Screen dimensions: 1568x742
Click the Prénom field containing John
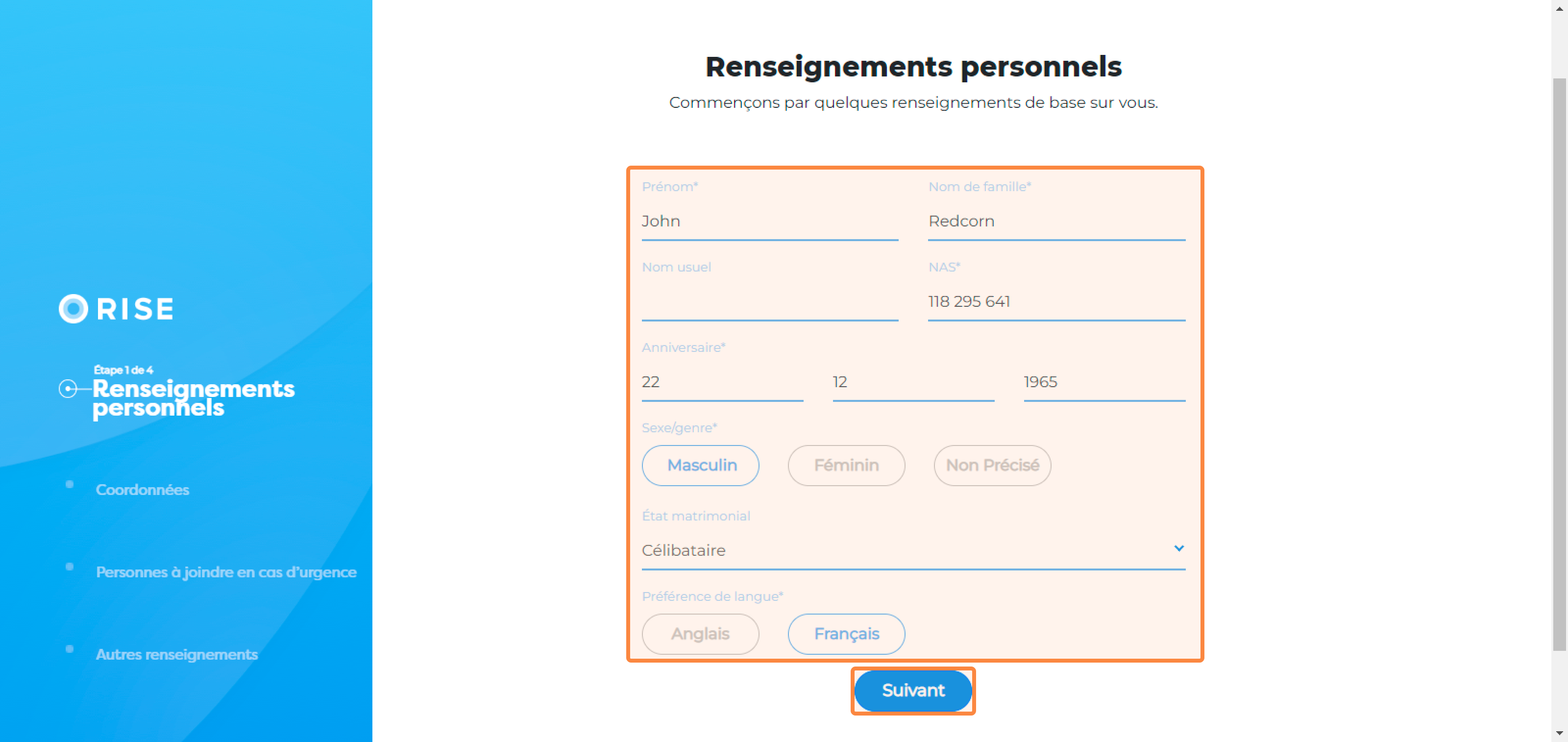pos(769,222)
